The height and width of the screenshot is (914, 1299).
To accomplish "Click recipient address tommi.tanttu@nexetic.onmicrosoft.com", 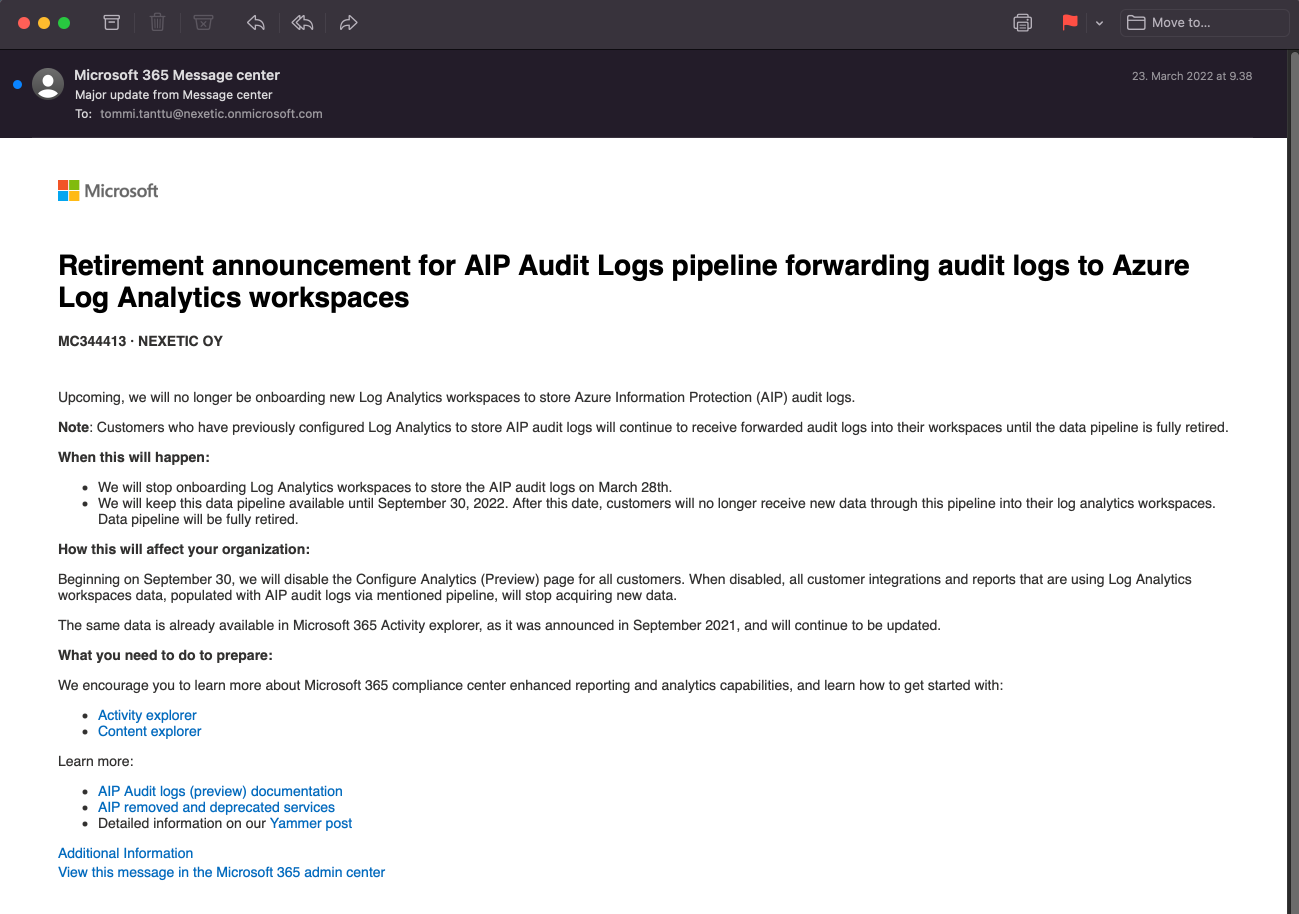I will pos(211,114).
